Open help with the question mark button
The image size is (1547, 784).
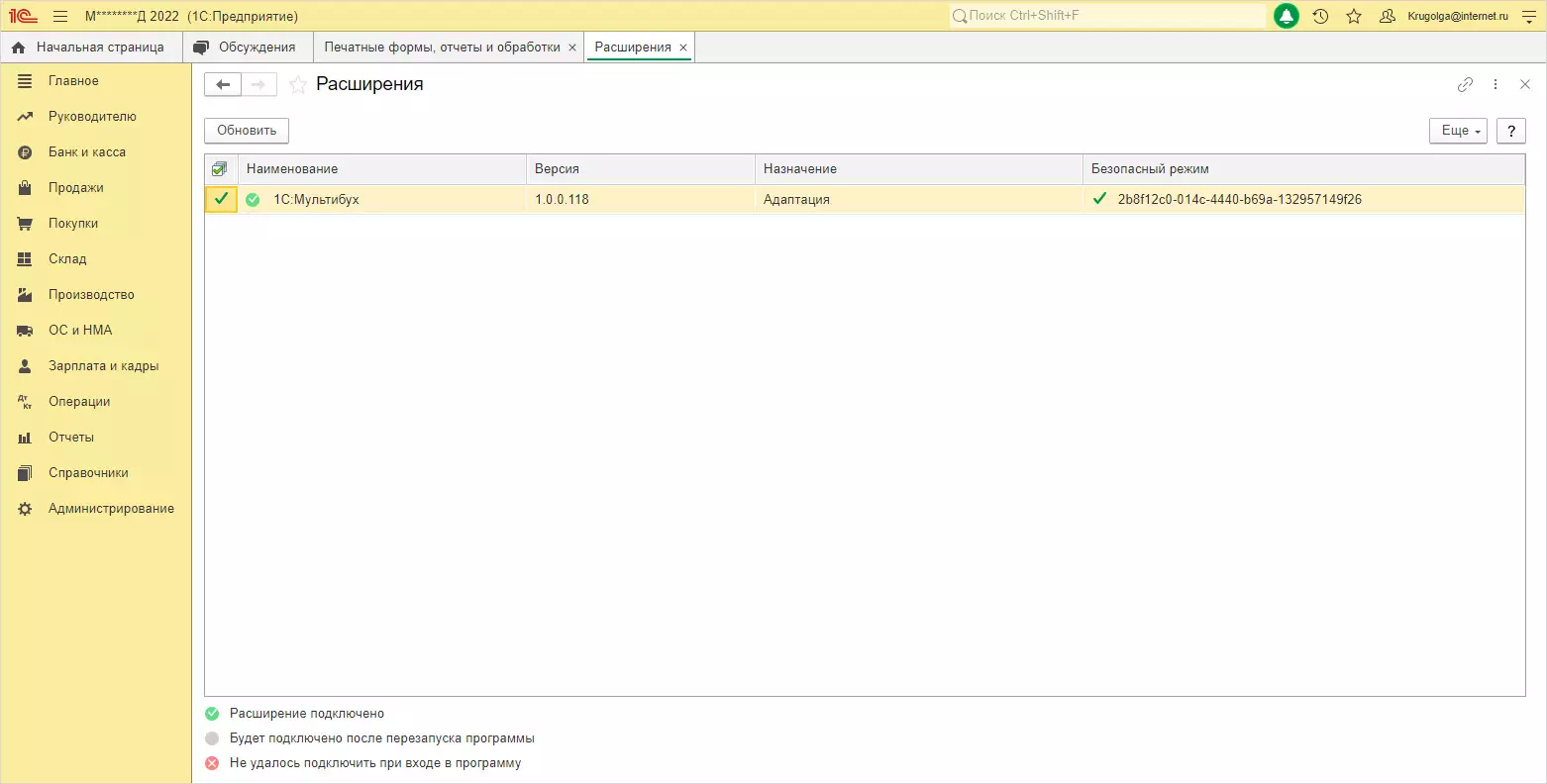(x=1511, y=131)
